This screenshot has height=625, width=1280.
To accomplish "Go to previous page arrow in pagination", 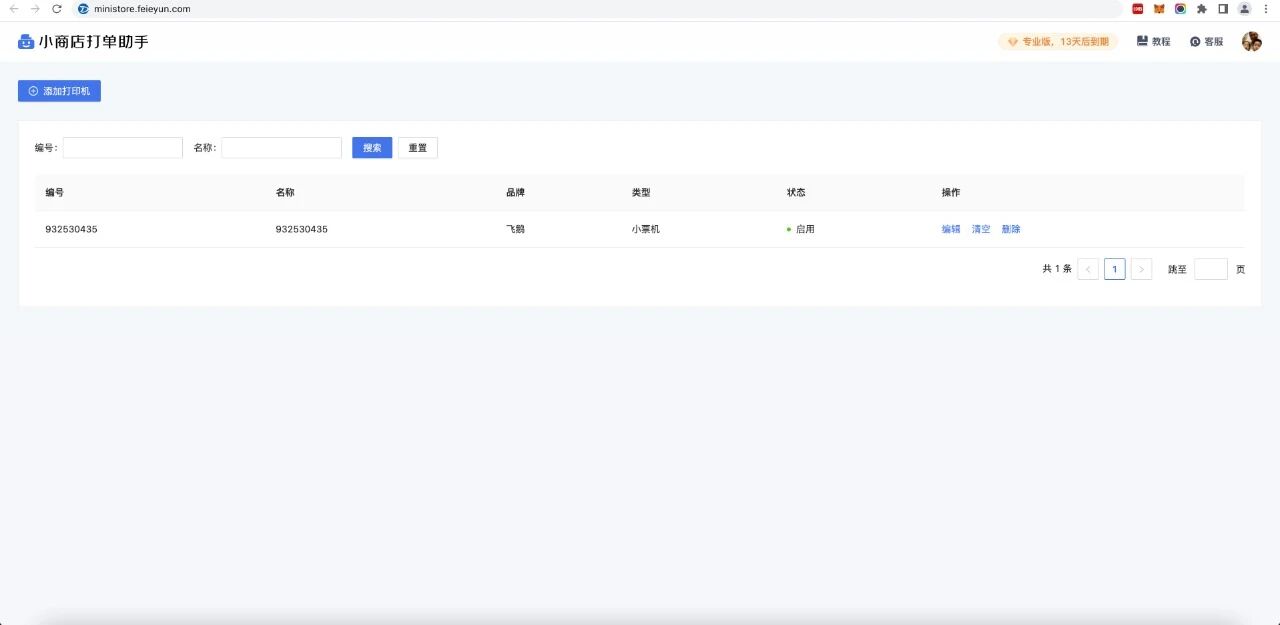I will pyautogui.click(x=1088, y=269).
